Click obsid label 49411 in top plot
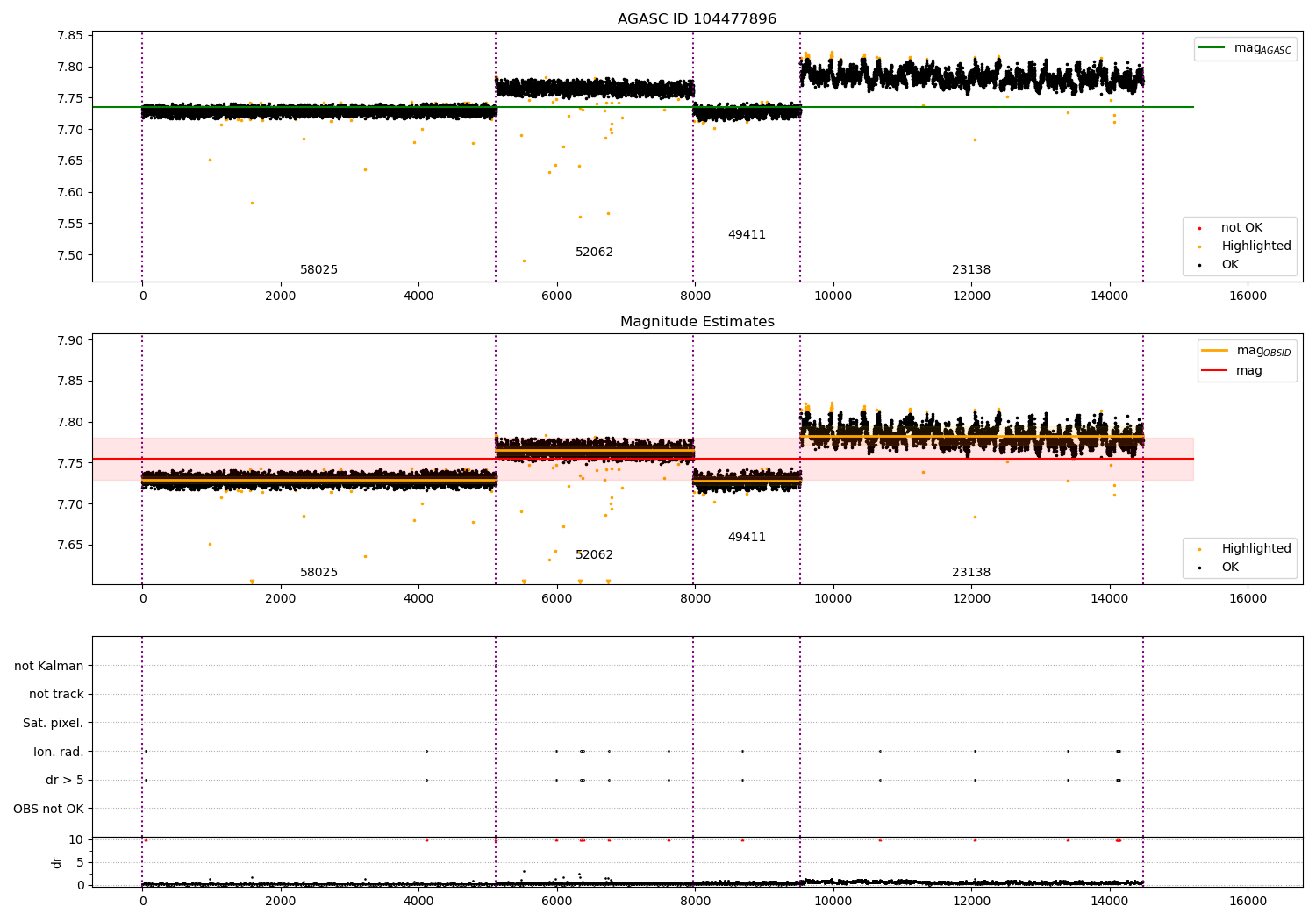Screen dimensions: 1316x921 [x=747, y=235]
